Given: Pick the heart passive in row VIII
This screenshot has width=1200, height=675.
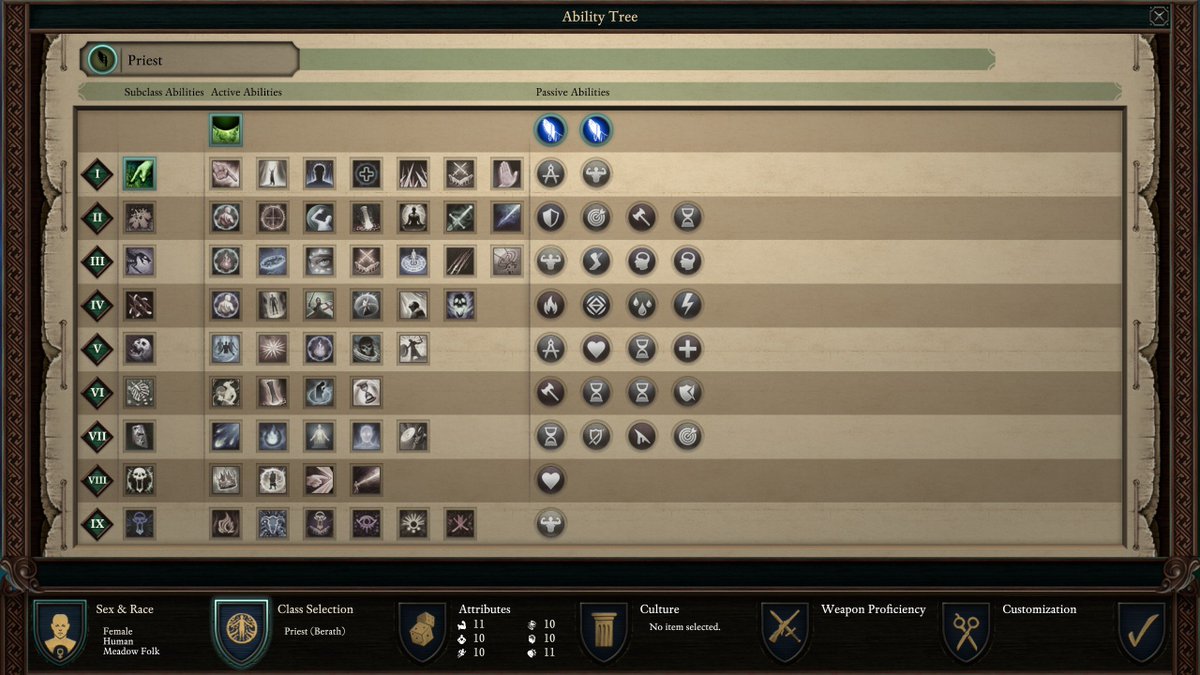Looking at the screenshot, I should coord(551,480).
